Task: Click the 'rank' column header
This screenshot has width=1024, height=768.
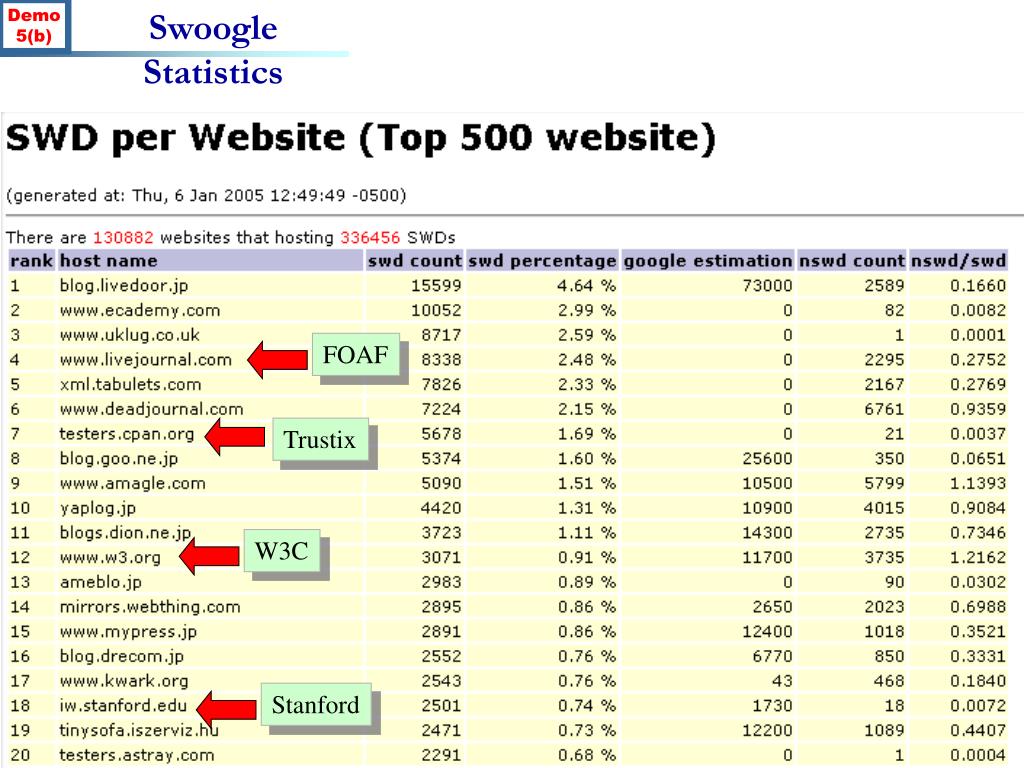Action: 31,261
